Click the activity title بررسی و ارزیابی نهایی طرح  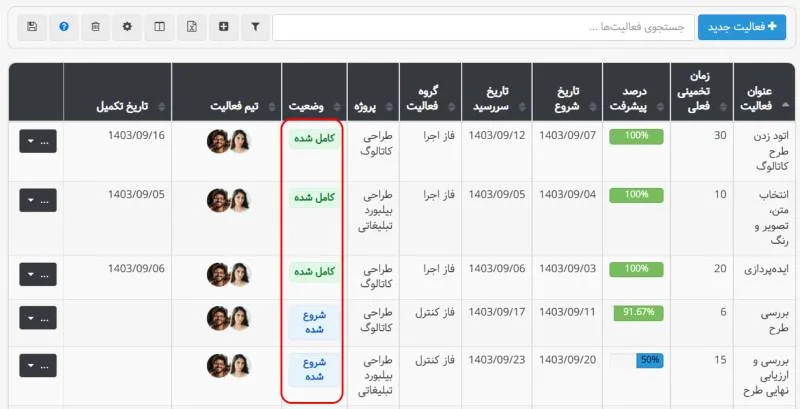pyautogui.click(x=766, y=376)
